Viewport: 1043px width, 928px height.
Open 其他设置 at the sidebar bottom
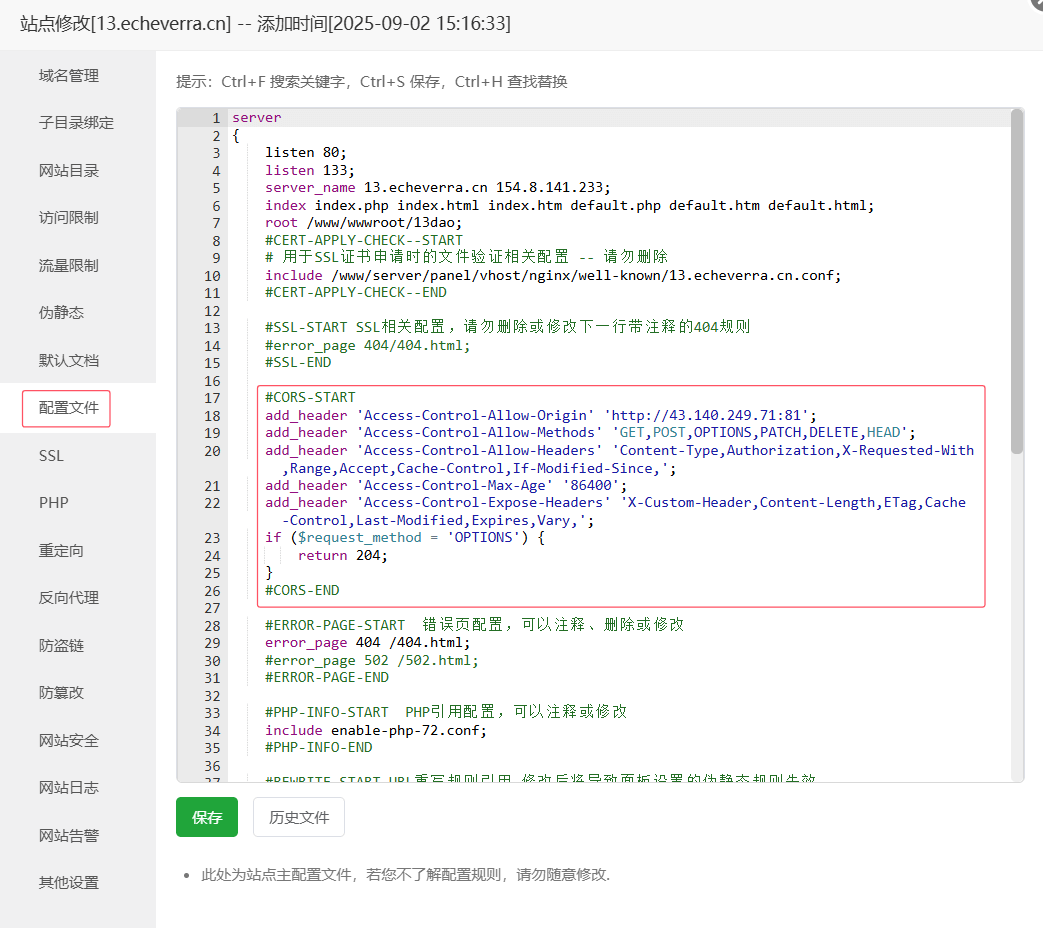(x=69, y=883)
